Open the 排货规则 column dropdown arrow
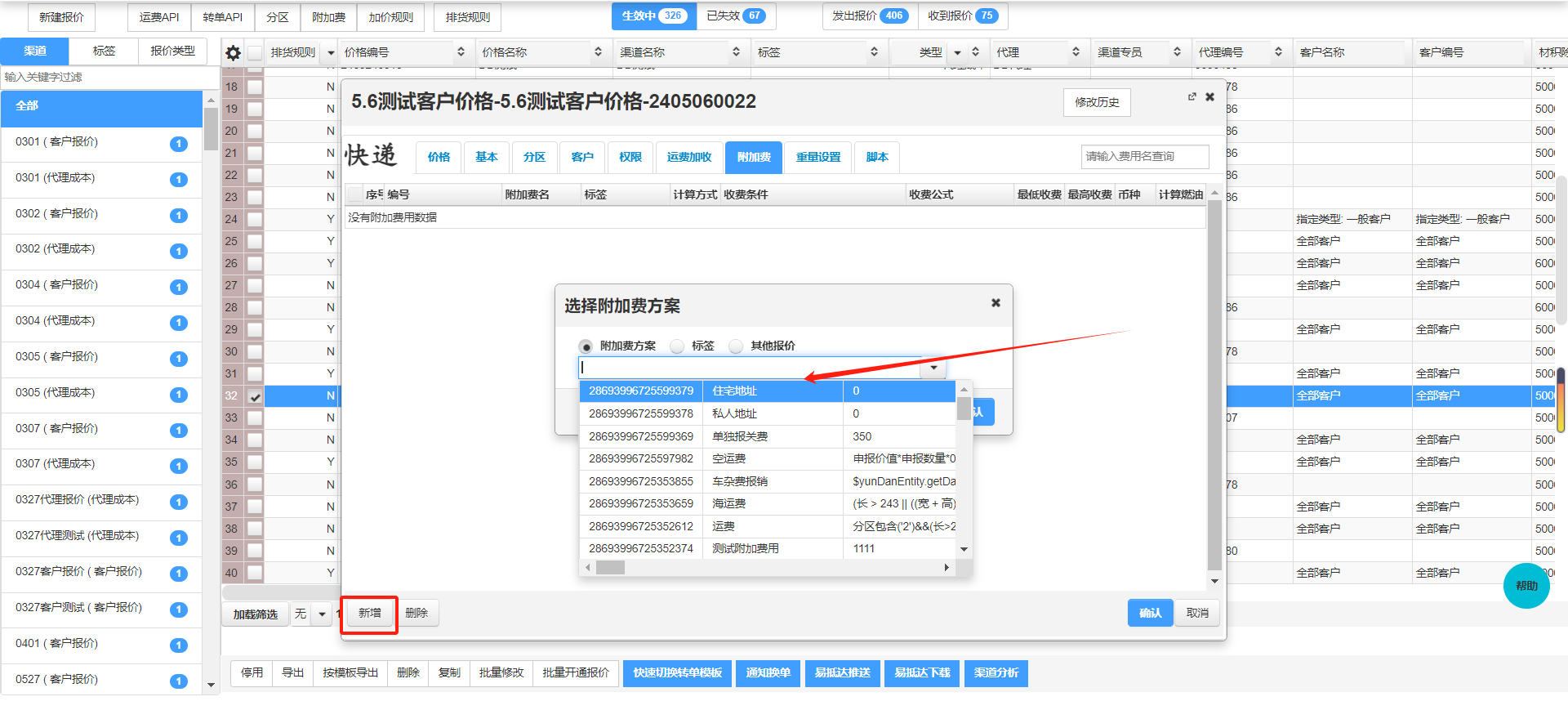The width and height of the screenshot is (1568, 719). 331,53
